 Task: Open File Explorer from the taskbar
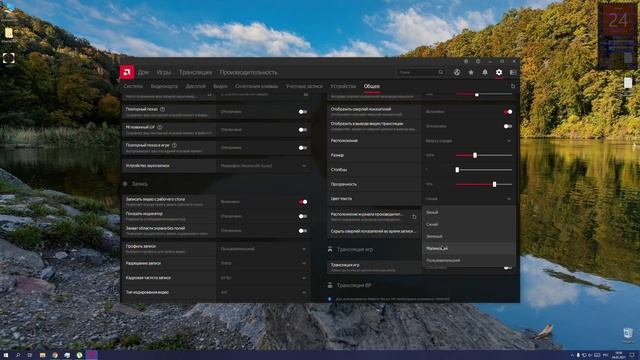point(42,355)
